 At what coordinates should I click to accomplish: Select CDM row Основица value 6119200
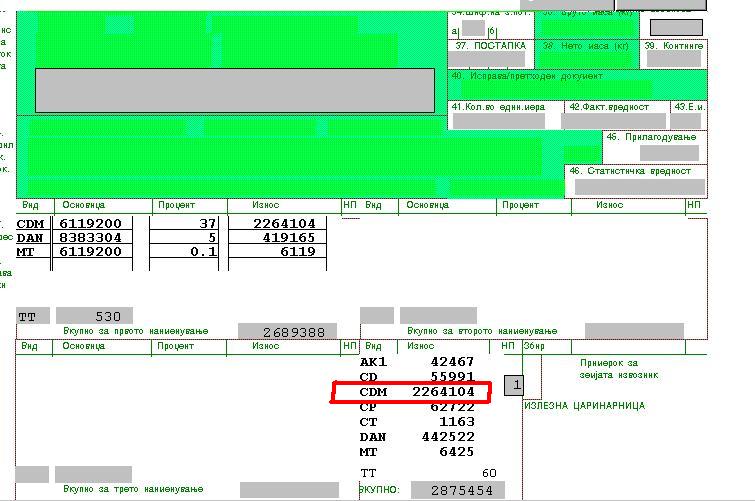point(91,224)
